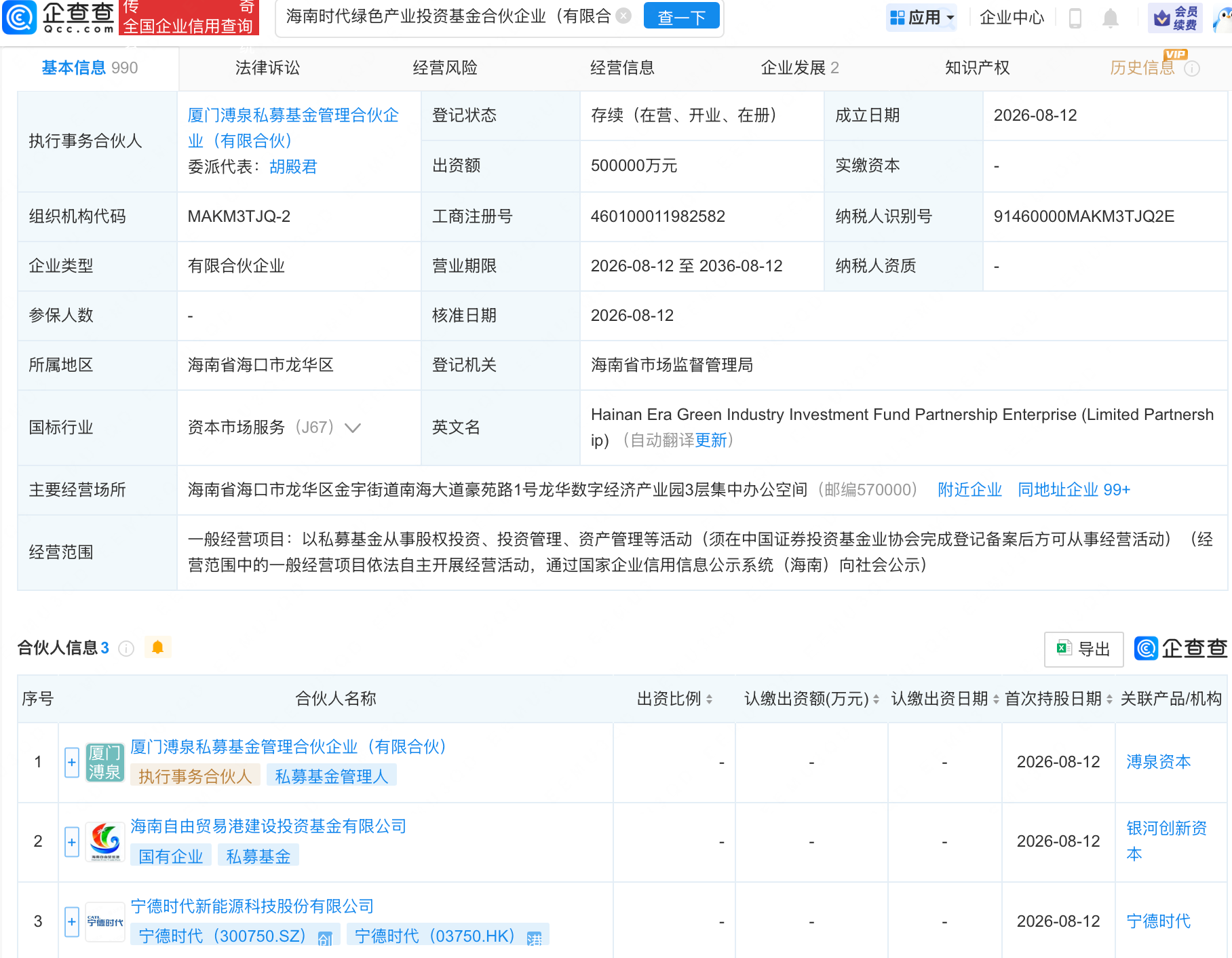Switch to the 法律诉讼 tab
1232x958 pixels.
pyautogui.click(x=267, y=68)
